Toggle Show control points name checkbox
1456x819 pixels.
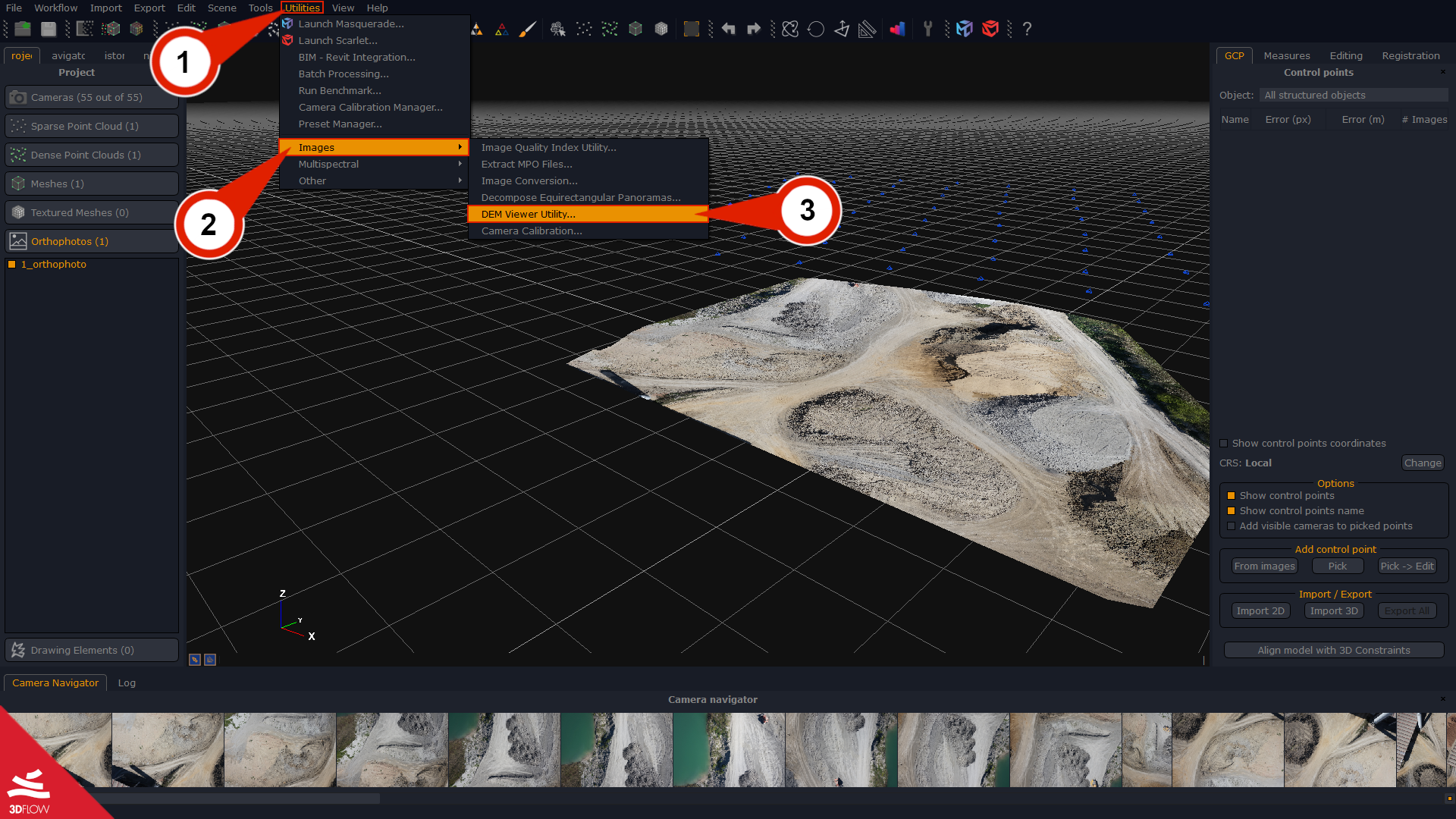click(x=1231, y=511)
